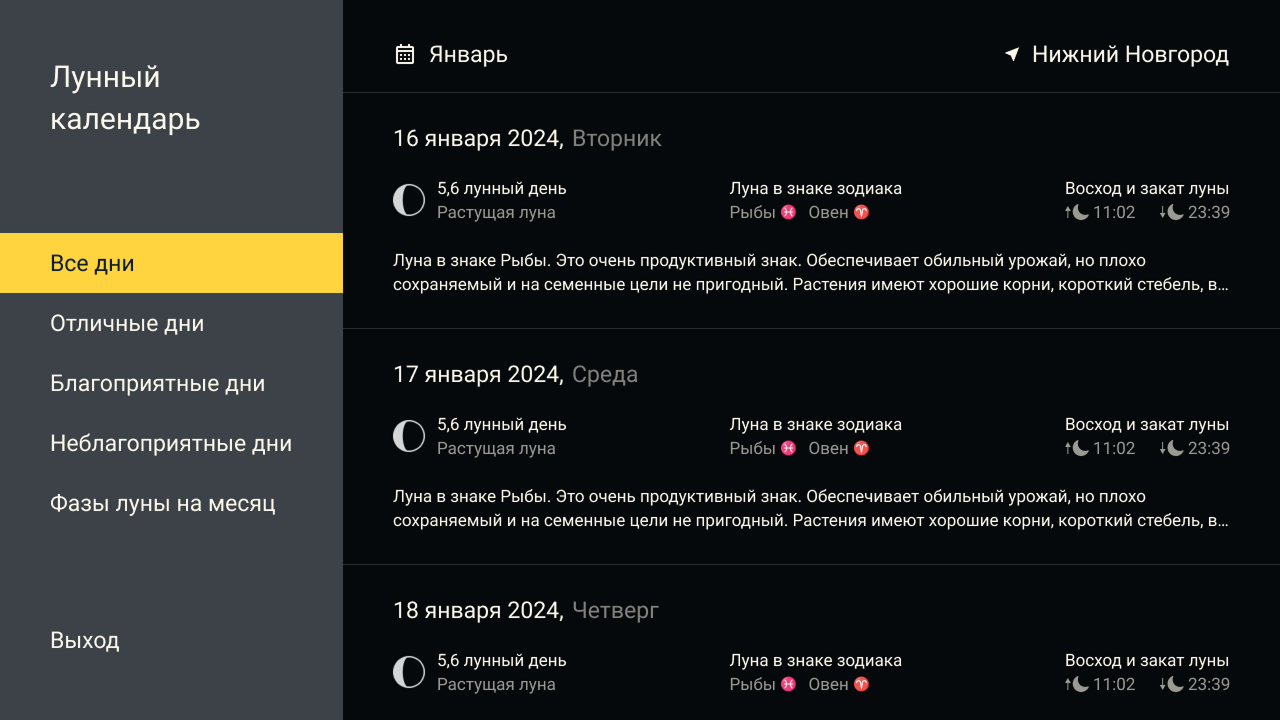Click the moon phase icon for 16 января
1280x720 pixels.
(x=409, y=200)
